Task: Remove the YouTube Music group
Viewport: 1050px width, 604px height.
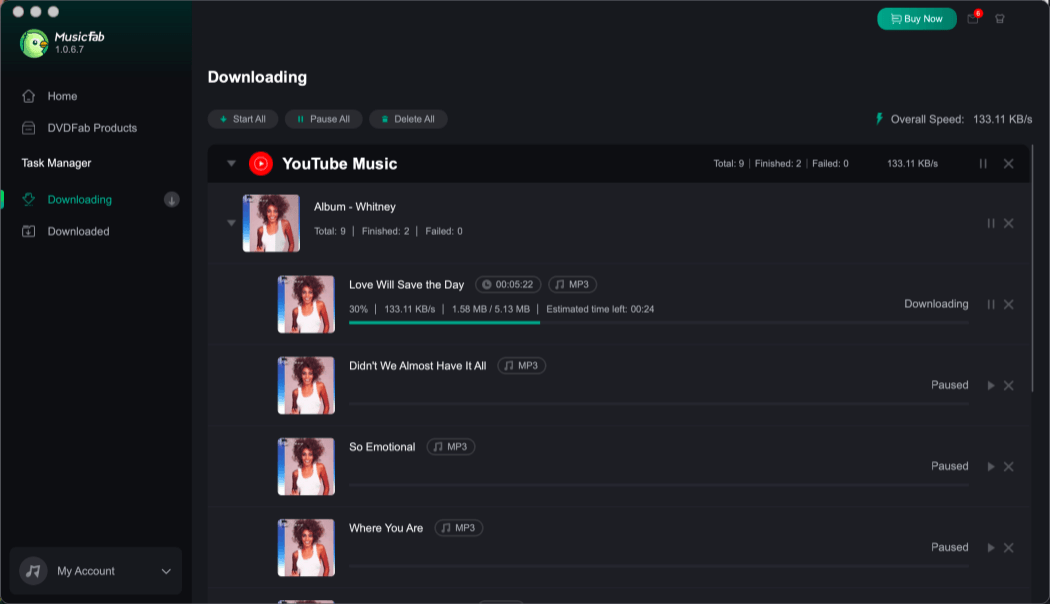Action: [x=1008, y=163]
